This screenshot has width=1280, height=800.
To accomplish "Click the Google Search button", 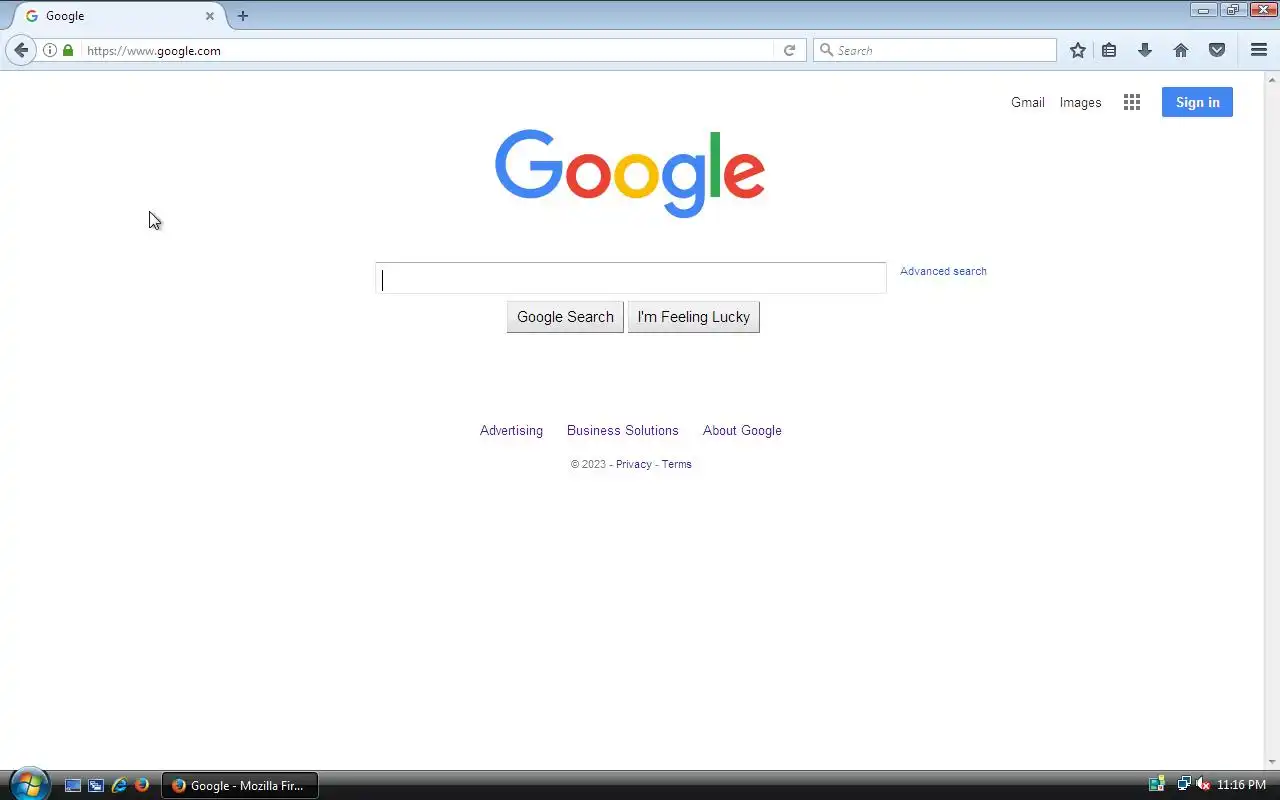I will (565, 317).
